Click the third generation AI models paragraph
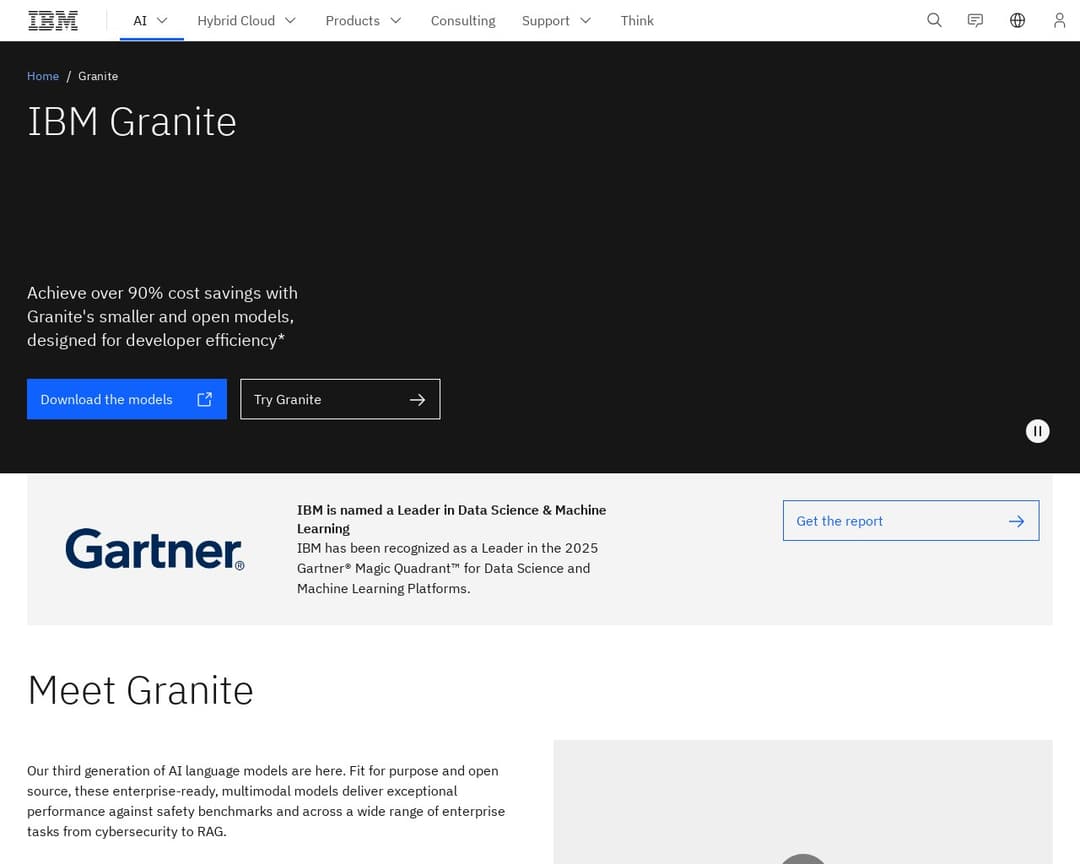 [x=266, y=801]
